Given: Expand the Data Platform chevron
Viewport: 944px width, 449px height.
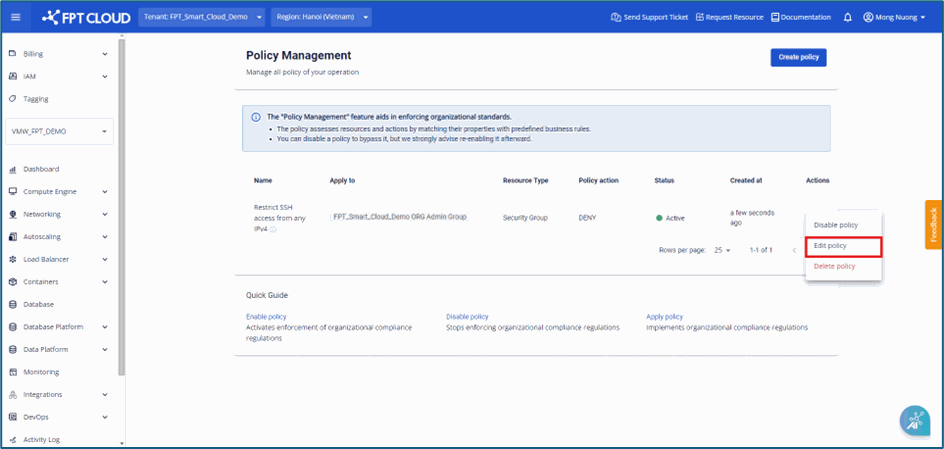Looking at the screenshot, I should click(105, 350).
